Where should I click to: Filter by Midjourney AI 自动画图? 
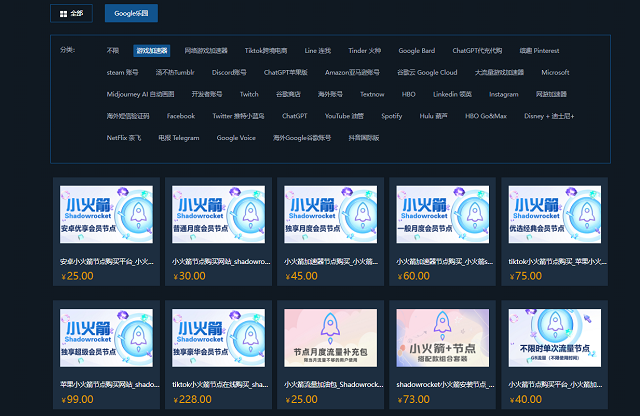[140, 94]
